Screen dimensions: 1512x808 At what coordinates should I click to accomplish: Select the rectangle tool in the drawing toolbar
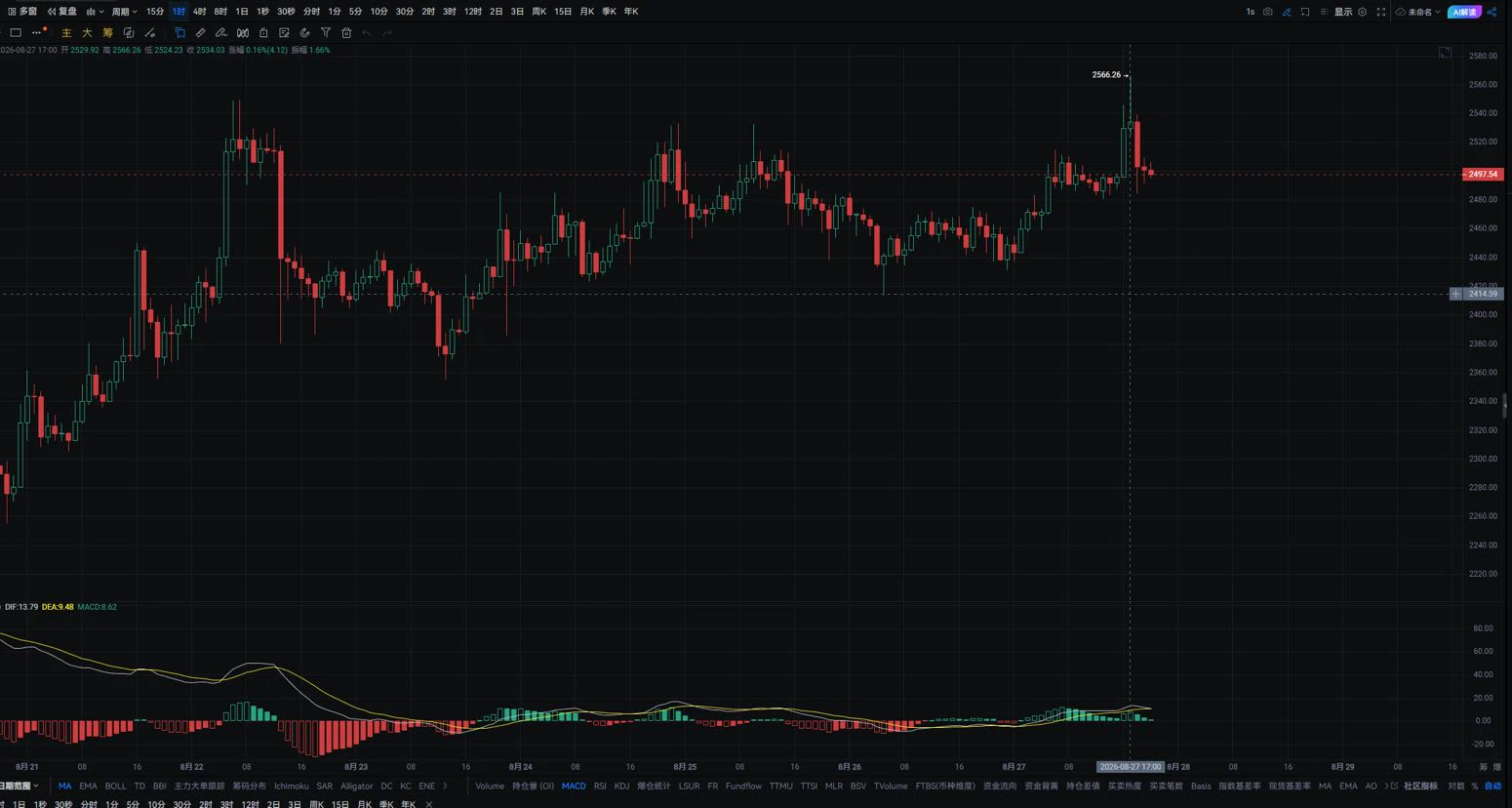tap(16, 33)
